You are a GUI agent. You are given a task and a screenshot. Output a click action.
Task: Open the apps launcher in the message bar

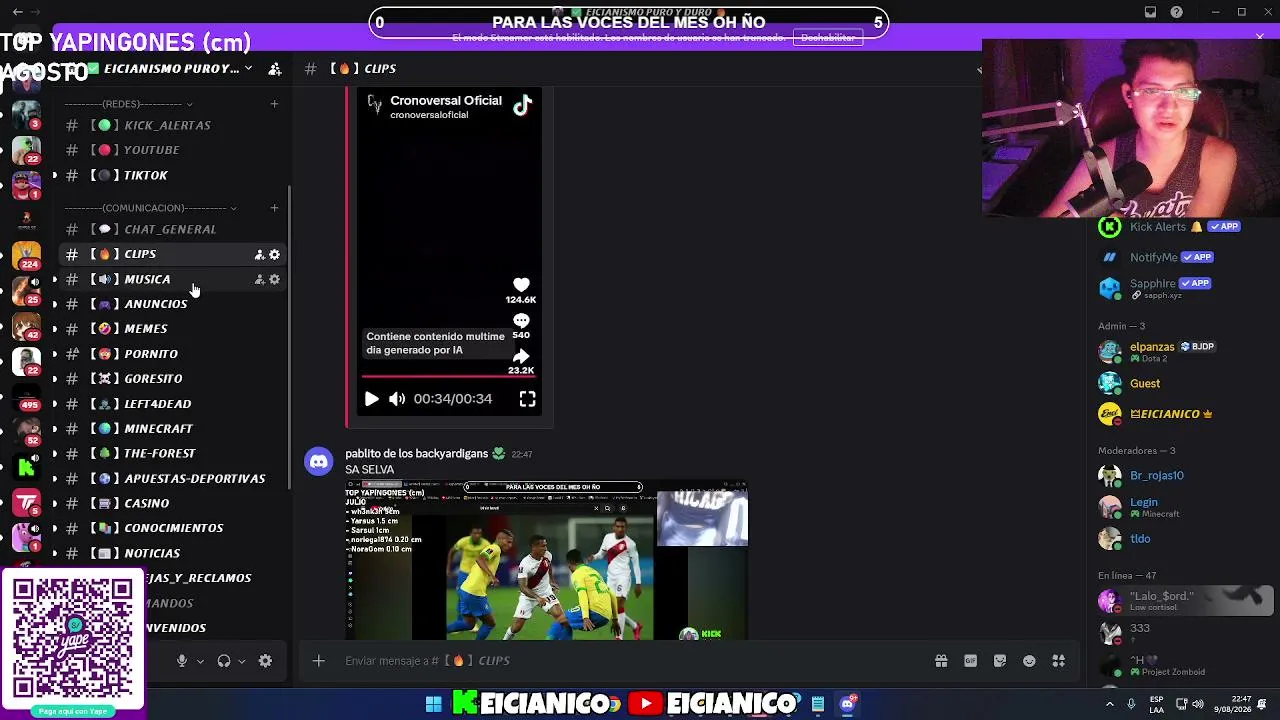(1059, 661)
